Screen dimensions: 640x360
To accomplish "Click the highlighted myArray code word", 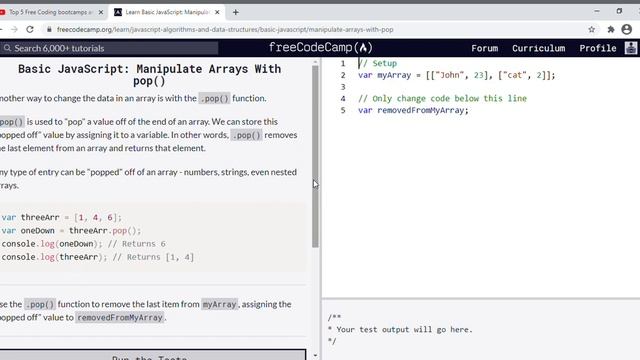I will [220, 304].
